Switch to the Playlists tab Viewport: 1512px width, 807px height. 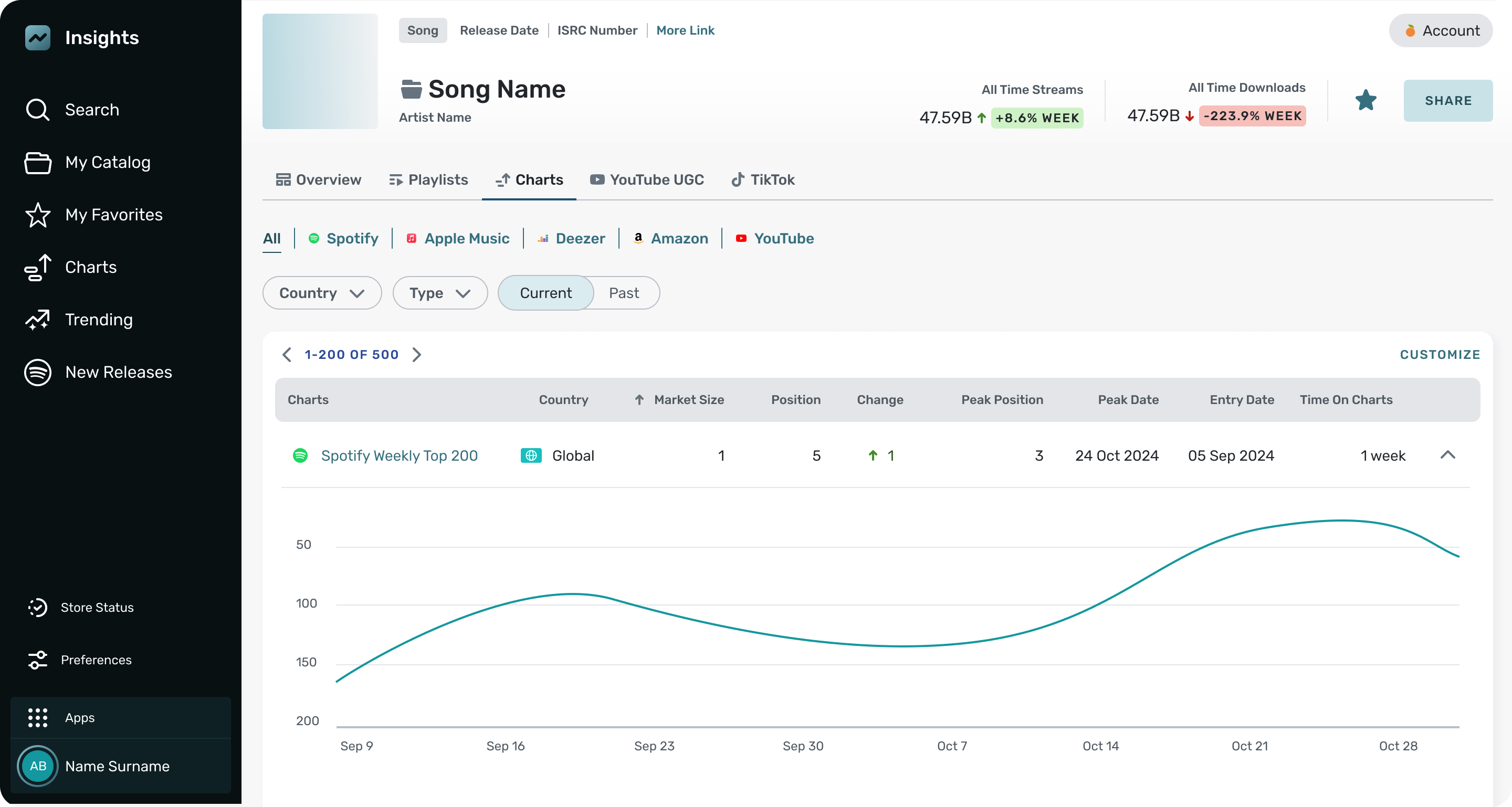click(428, 180)
